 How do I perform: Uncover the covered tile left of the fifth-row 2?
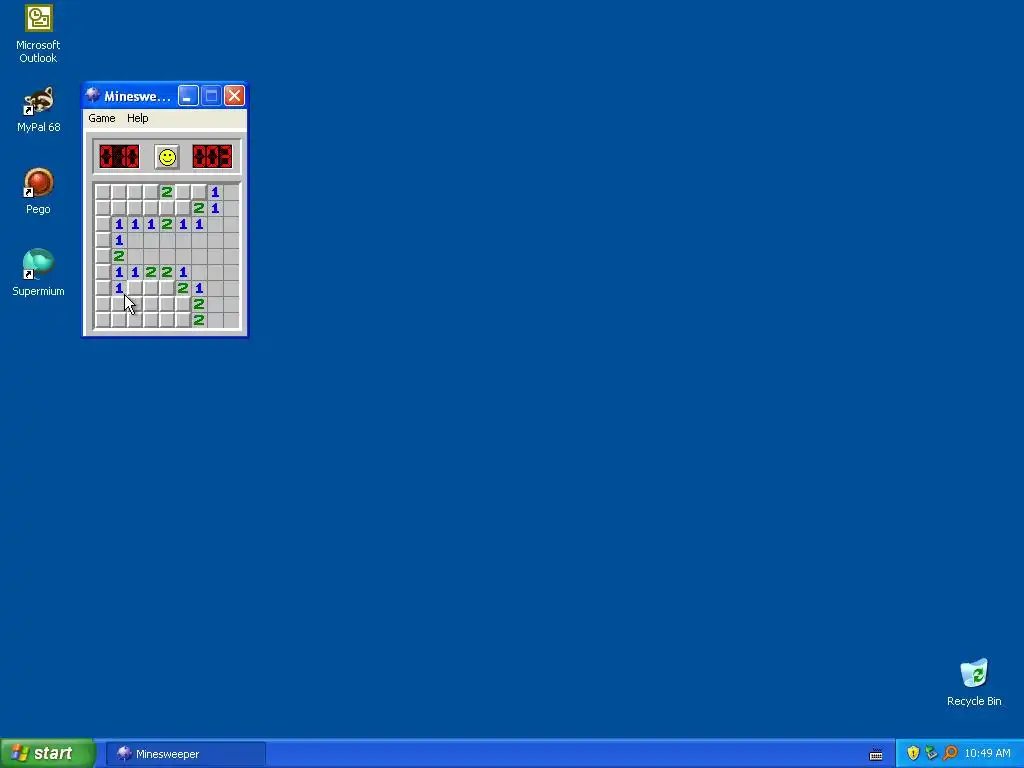point(103,256)
